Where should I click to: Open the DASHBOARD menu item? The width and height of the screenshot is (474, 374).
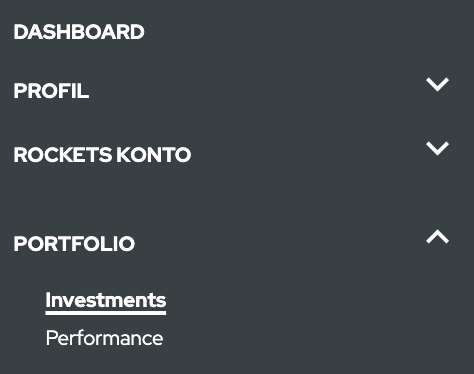point(79,32)
